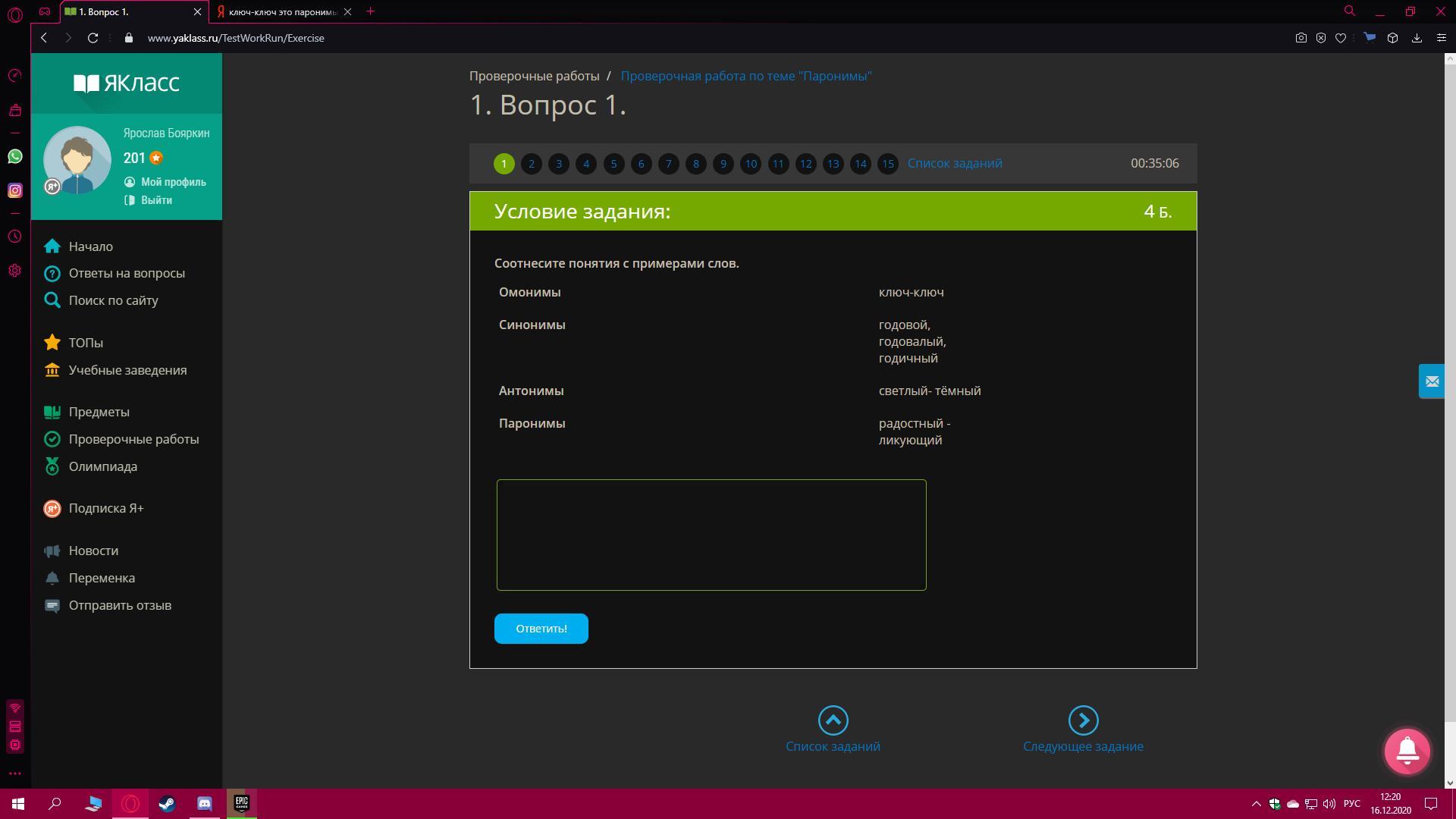Viewport: 1456px width, 819px height.
Task: Click the Следующее задание arrow icon
Action: (x=1083, y=720)
